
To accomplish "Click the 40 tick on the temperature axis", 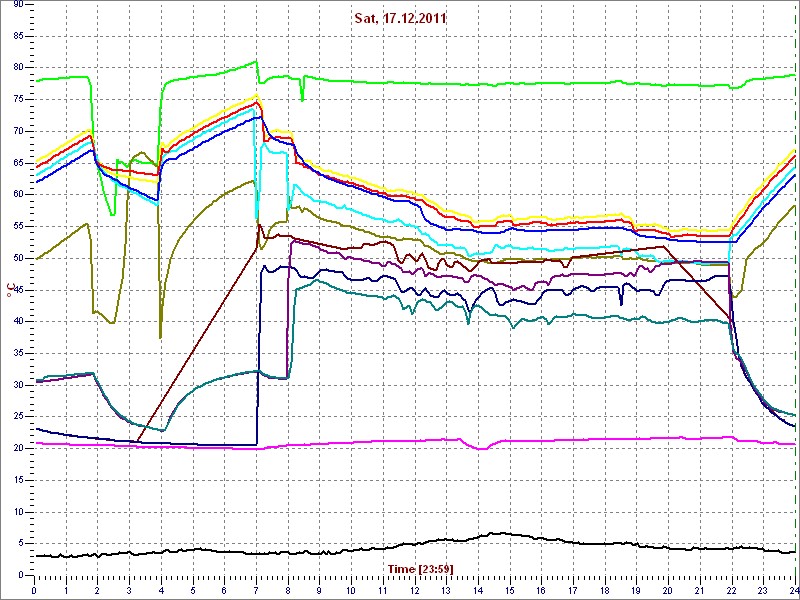I will 17,321.
